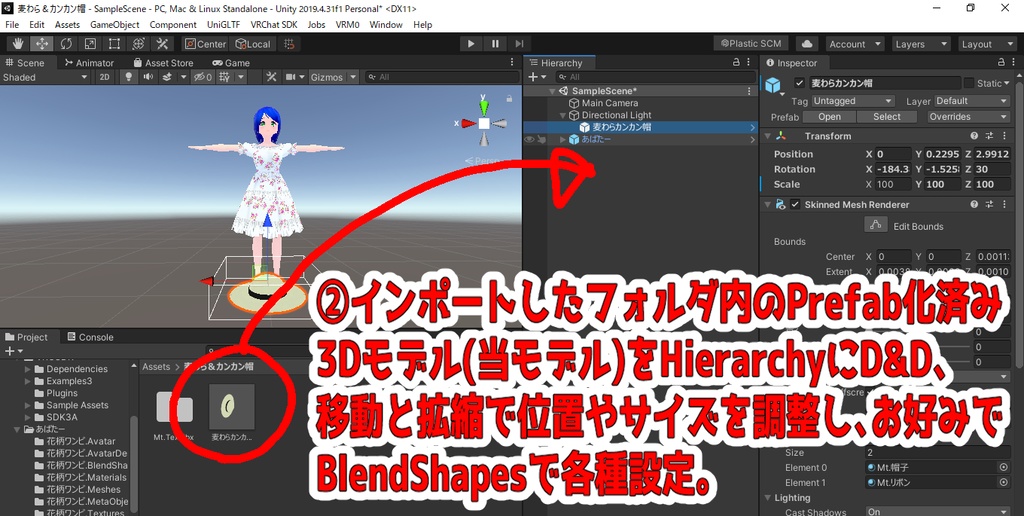Open Transform component preset settings icon

coord(989,136)
